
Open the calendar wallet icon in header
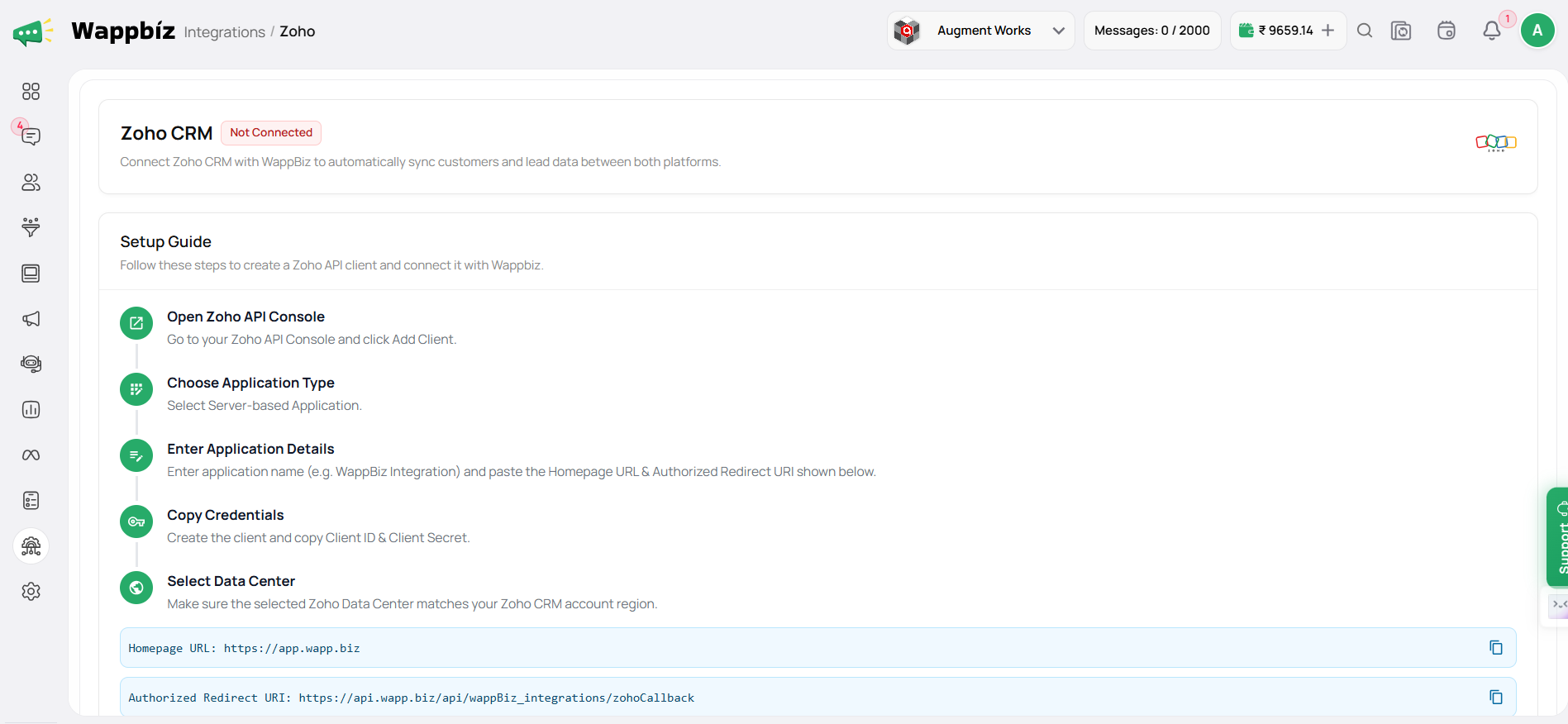point(1446,31)
